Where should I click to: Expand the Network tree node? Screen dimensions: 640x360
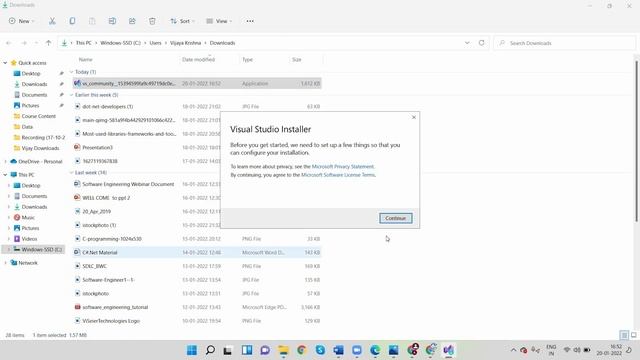[5, 263]
